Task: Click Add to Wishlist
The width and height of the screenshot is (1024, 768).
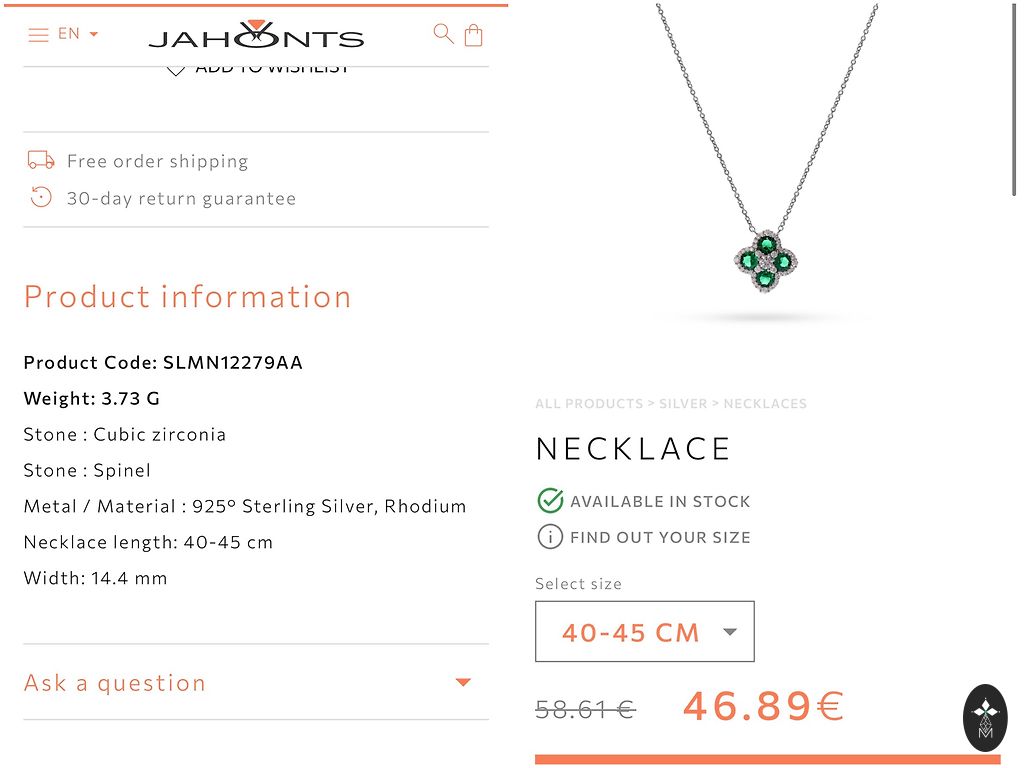Action: click(x=258, y=68)
